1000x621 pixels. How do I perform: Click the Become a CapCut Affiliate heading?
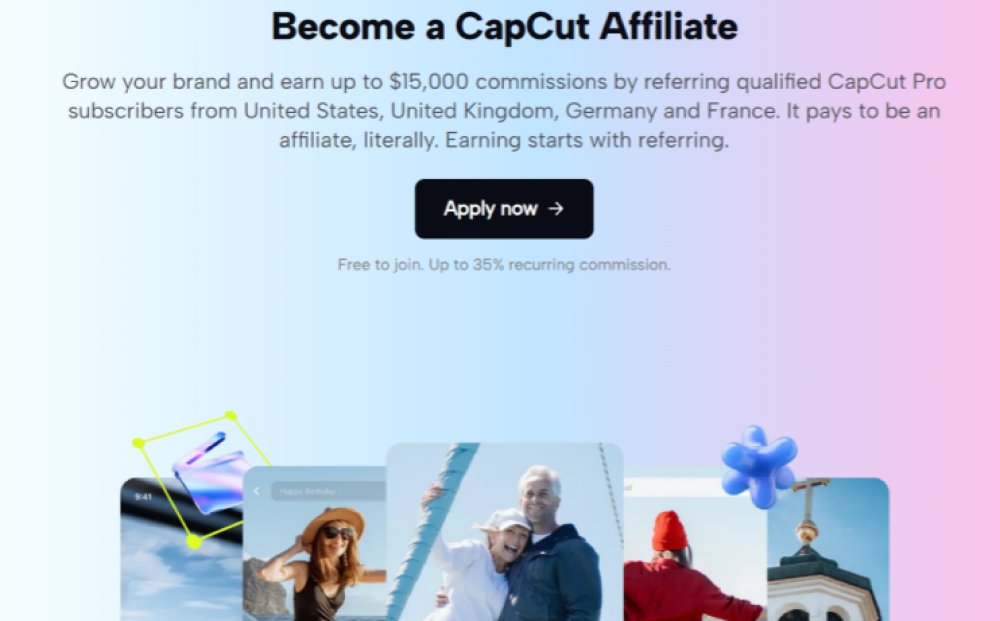(x=504, y=27)
